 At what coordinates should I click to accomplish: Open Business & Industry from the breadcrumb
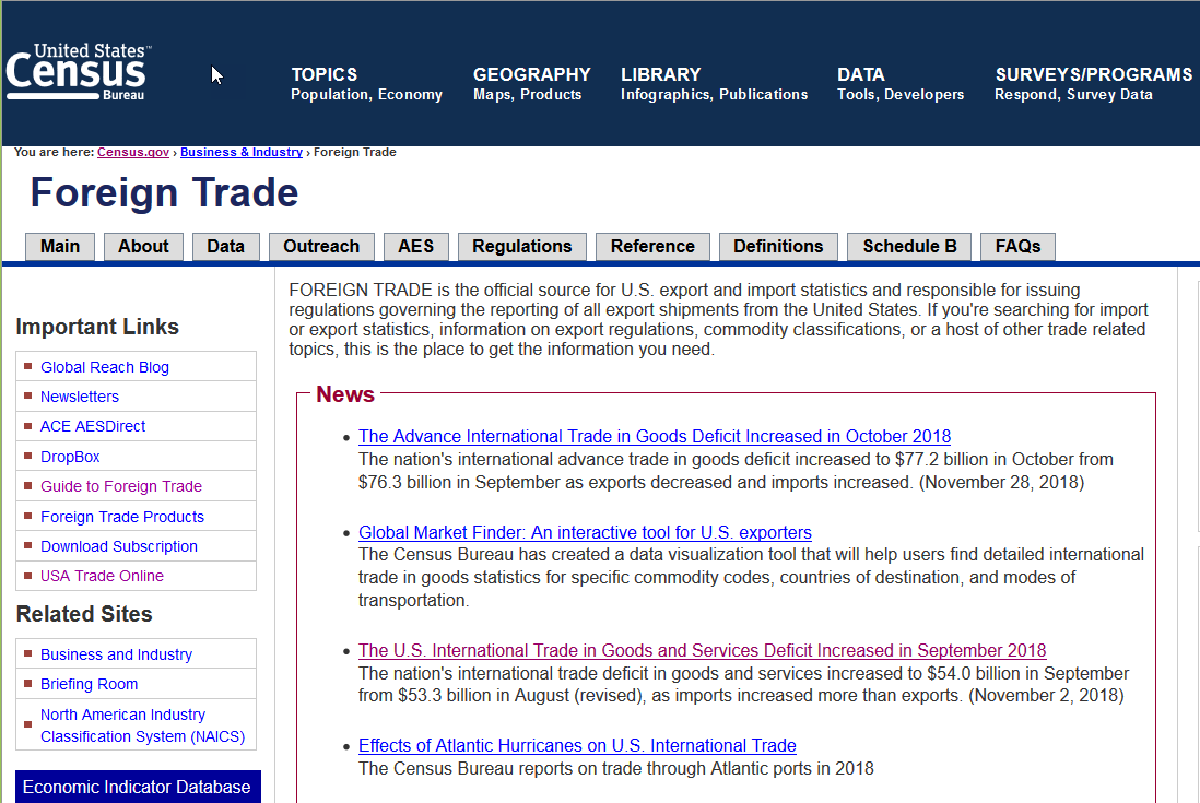point(241,152)
